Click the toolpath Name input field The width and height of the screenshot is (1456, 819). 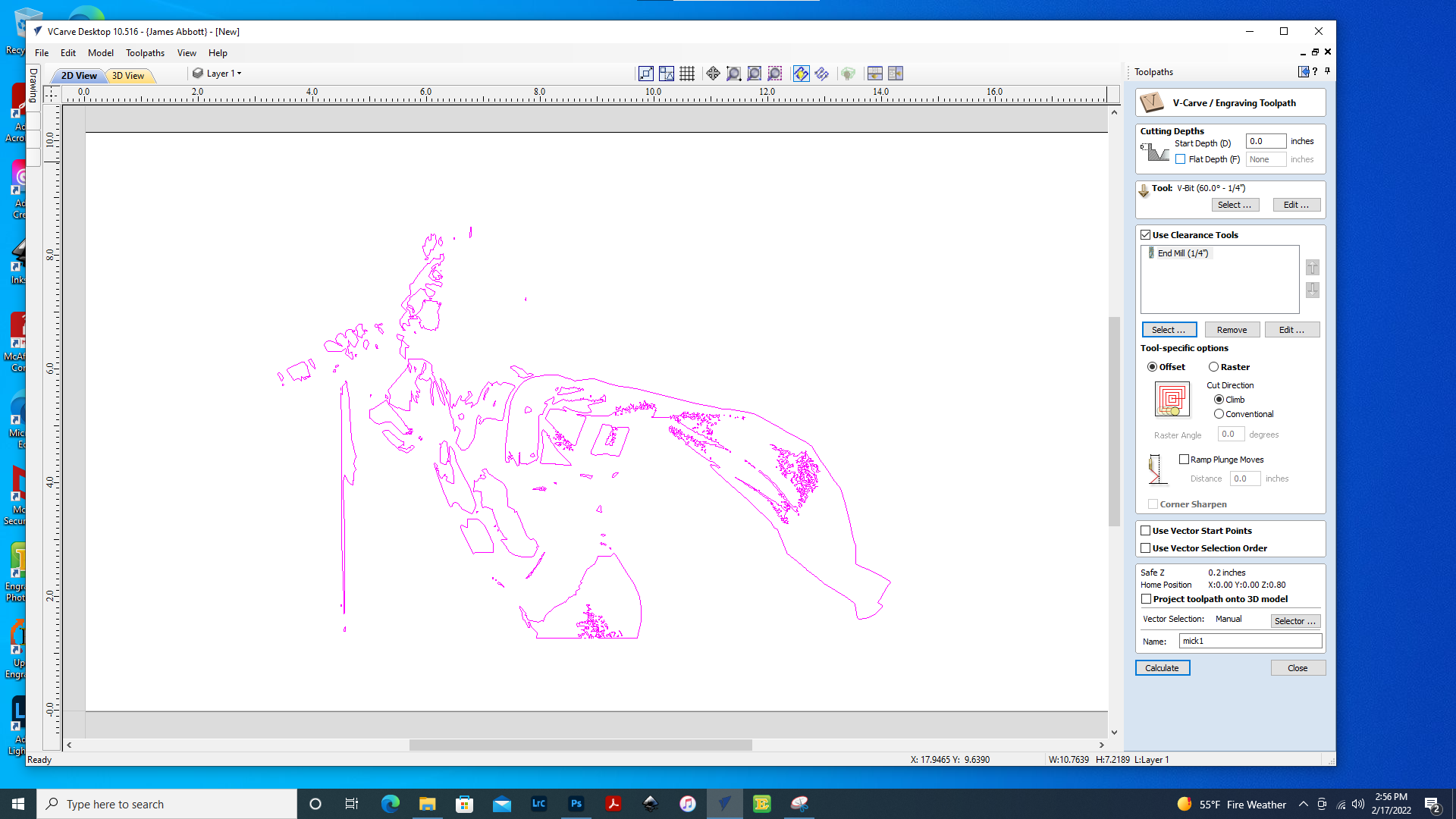1250,642
